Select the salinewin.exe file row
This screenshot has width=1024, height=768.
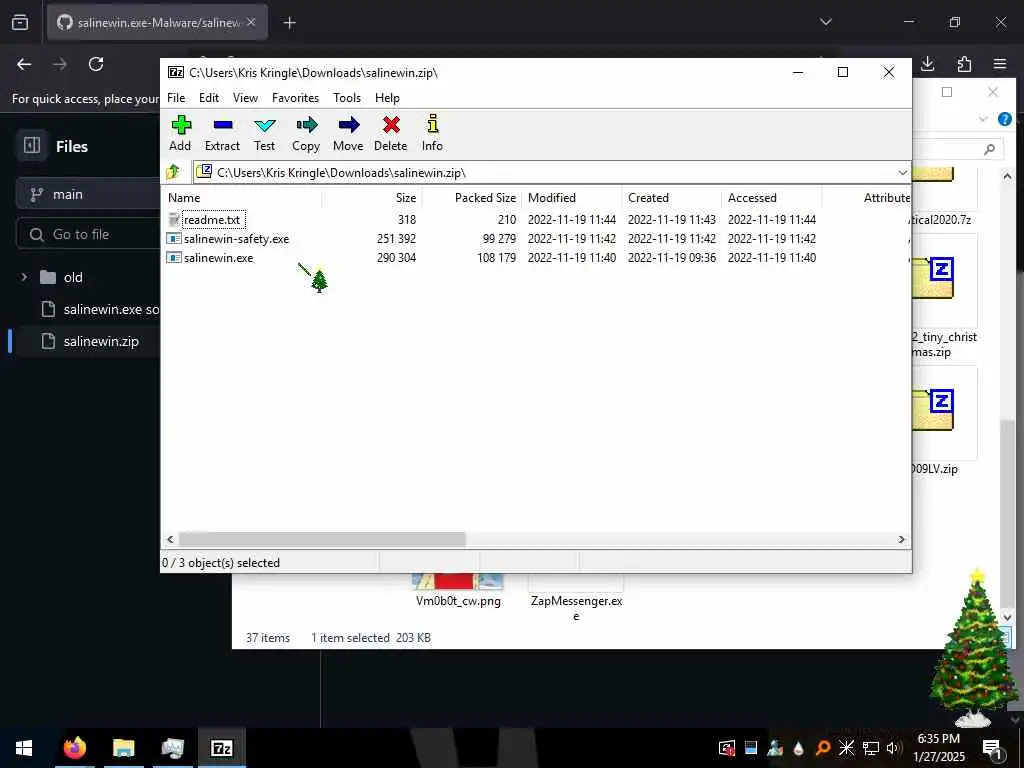pos(218,257)
